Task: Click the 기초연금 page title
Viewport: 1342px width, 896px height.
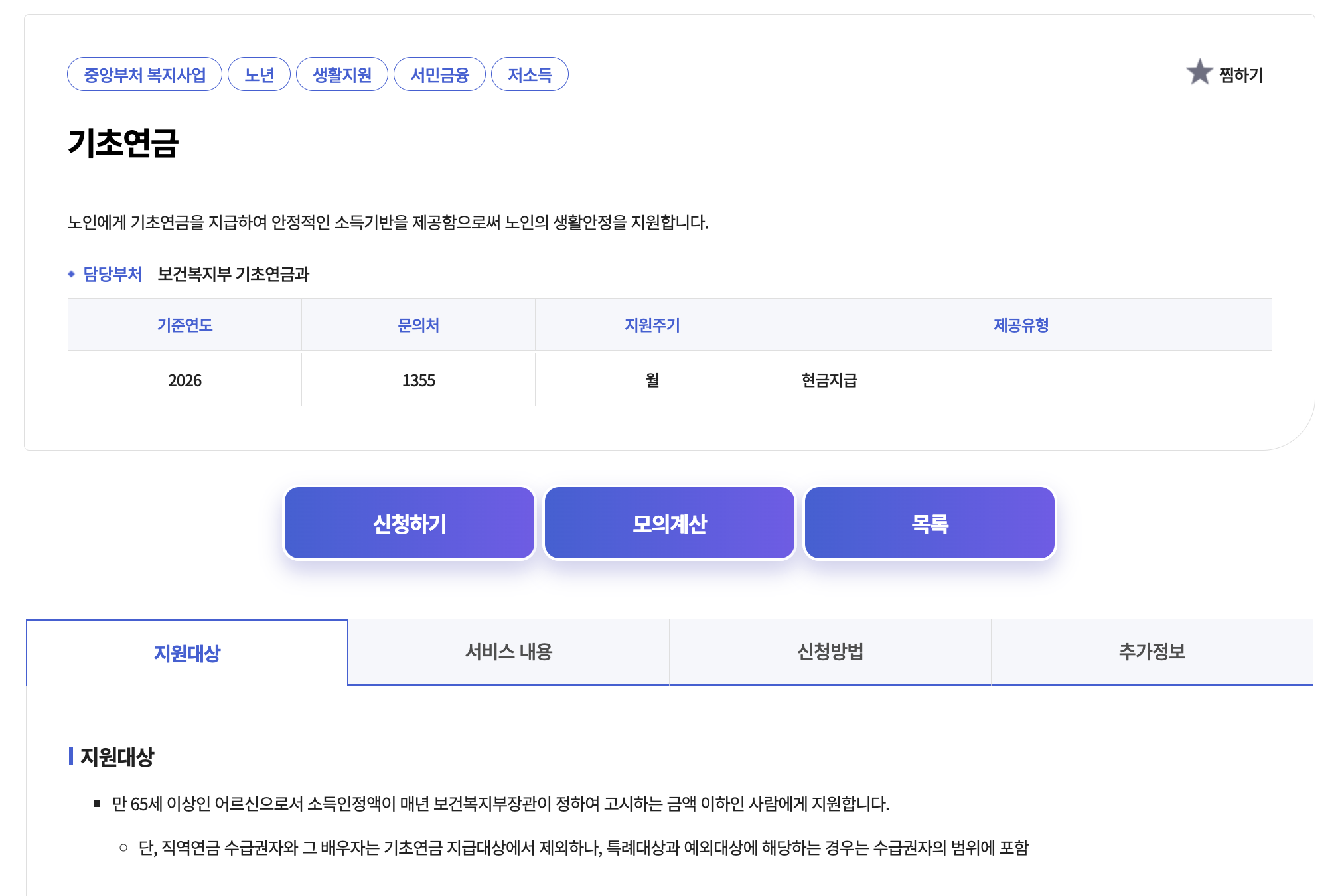Action: click(123, 143)
